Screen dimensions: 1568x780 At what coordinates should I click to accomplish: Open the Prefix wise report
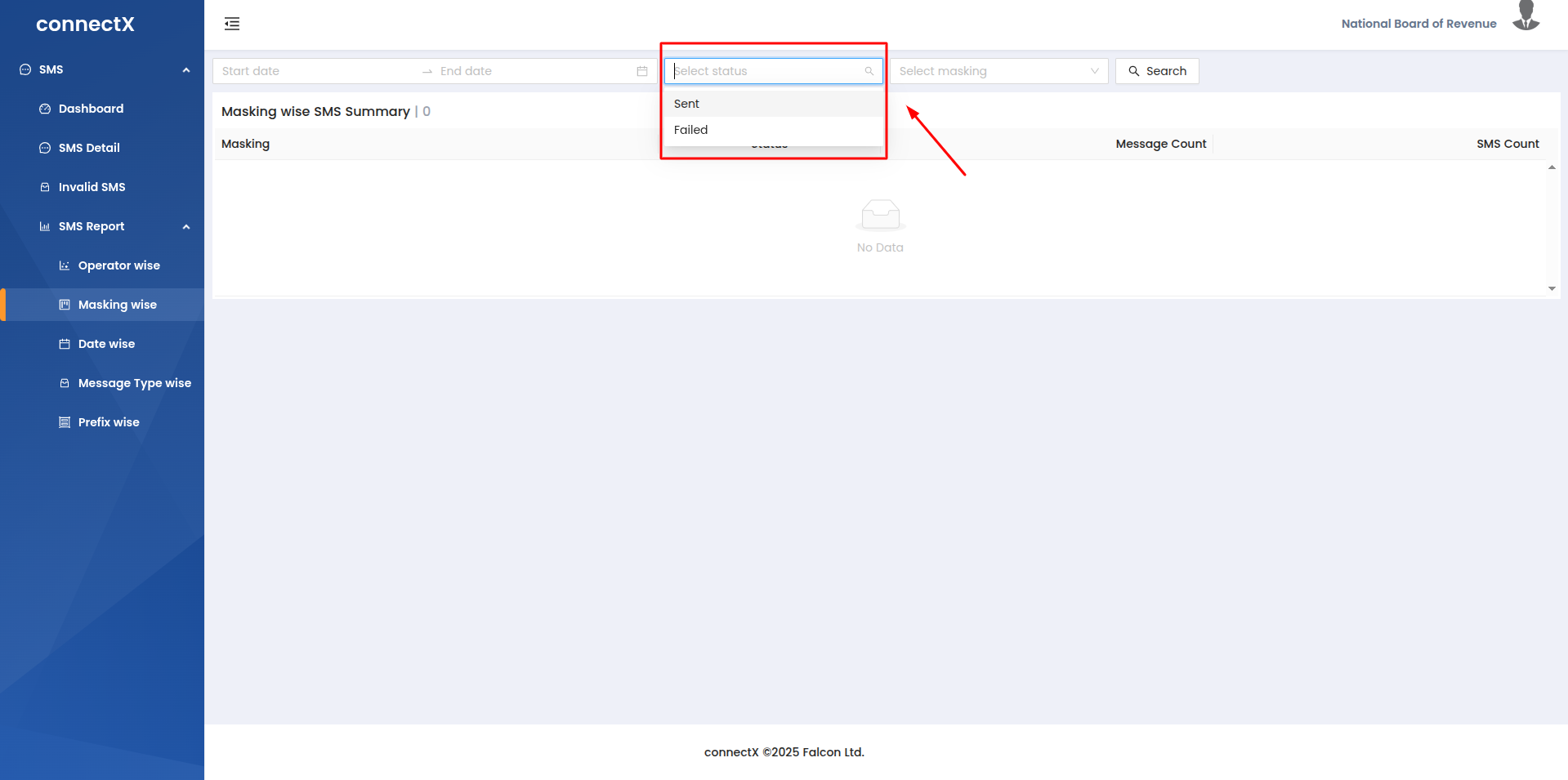pos(109,422)
